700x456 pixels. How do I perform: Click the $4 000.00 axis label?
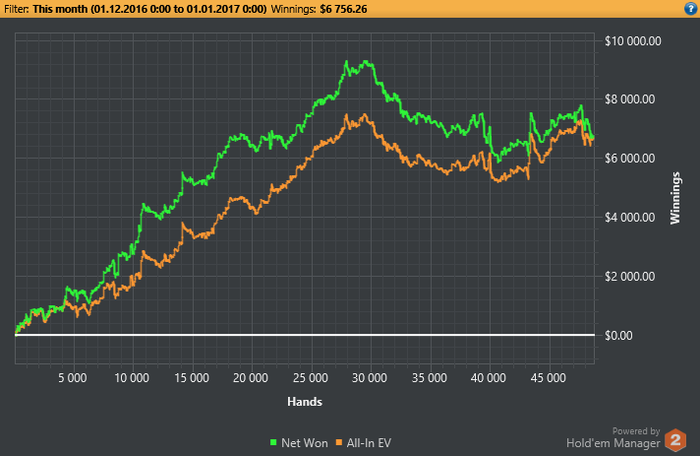click(630, 218)
